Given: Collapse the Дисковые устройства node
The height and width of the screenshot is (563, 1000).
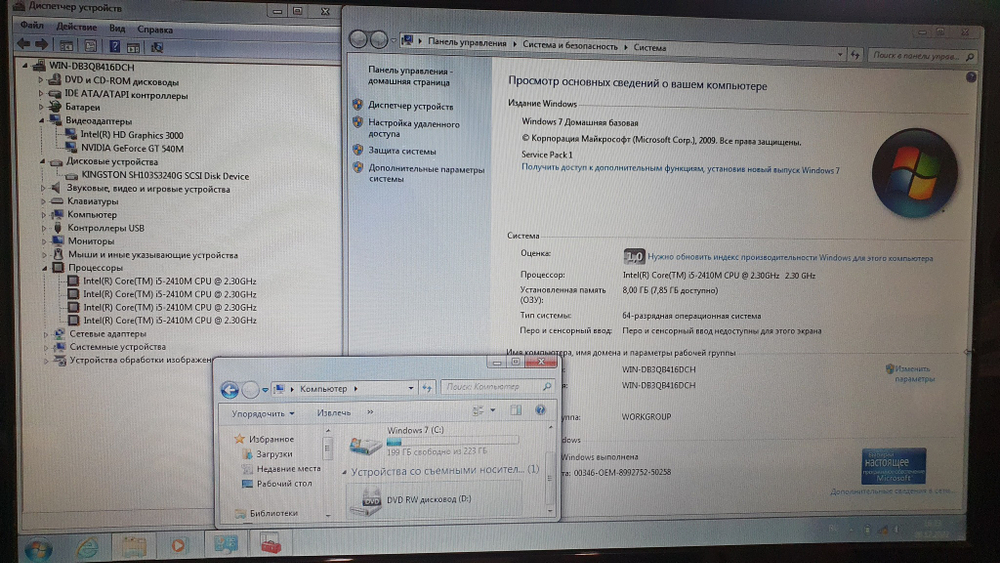Looking at the screenshot, I should 42,161.
